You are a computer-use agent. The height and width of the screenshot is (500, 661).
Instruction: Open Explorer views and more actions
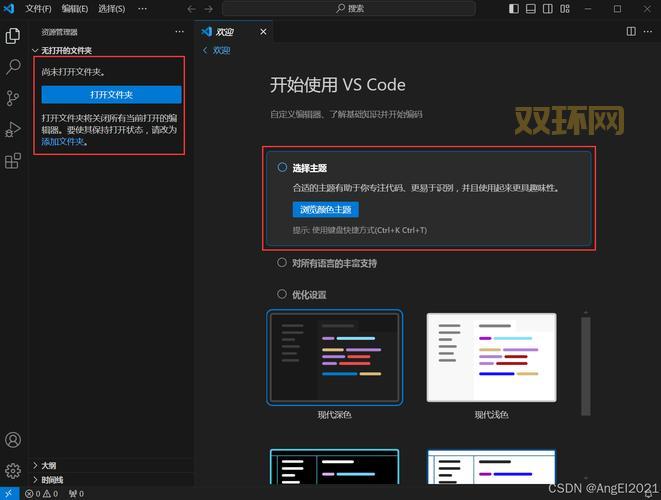(x=180, y=32)
